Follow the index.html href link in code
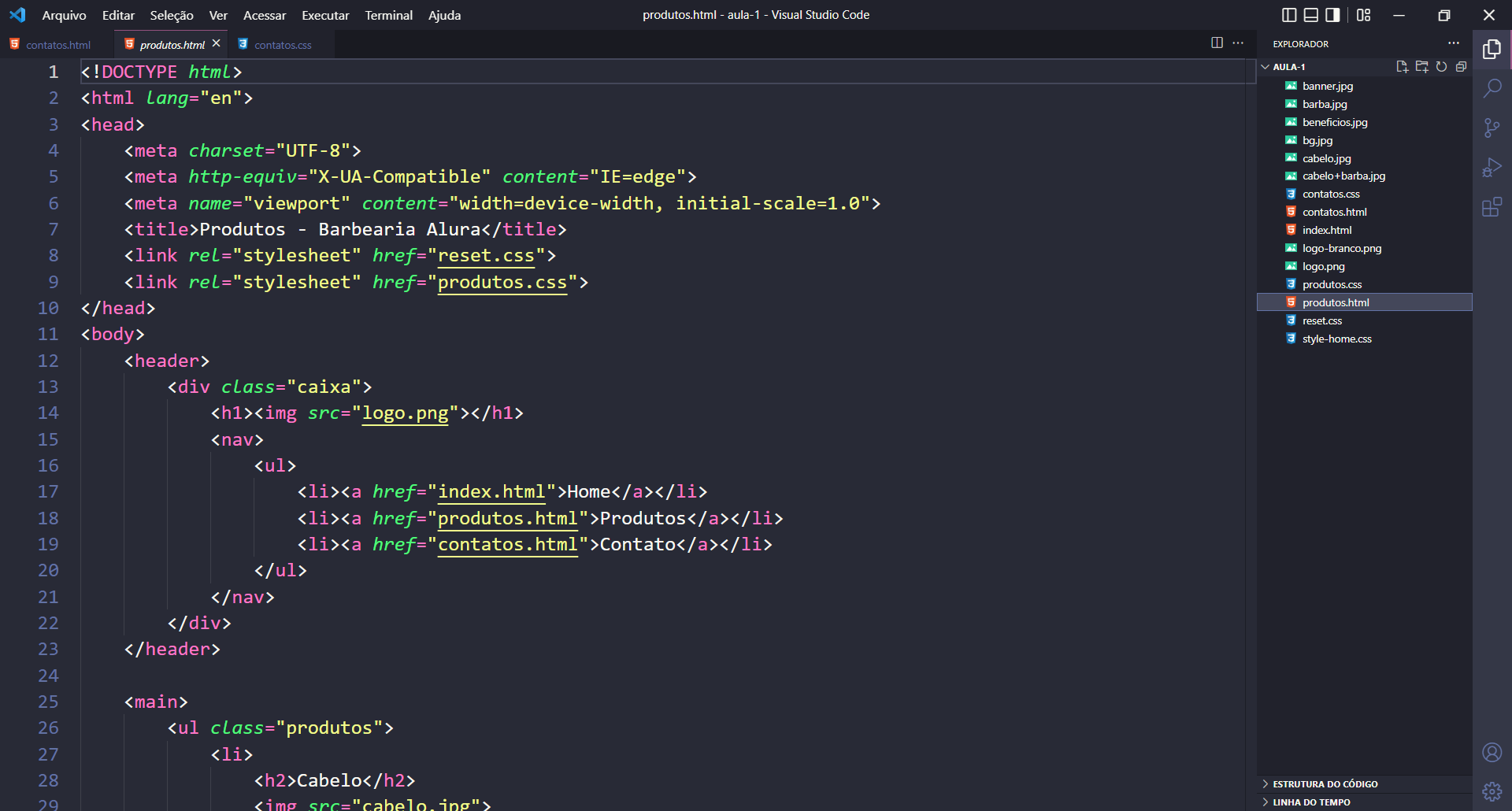This screenshot has height=811, width=1512. (491, 492)
